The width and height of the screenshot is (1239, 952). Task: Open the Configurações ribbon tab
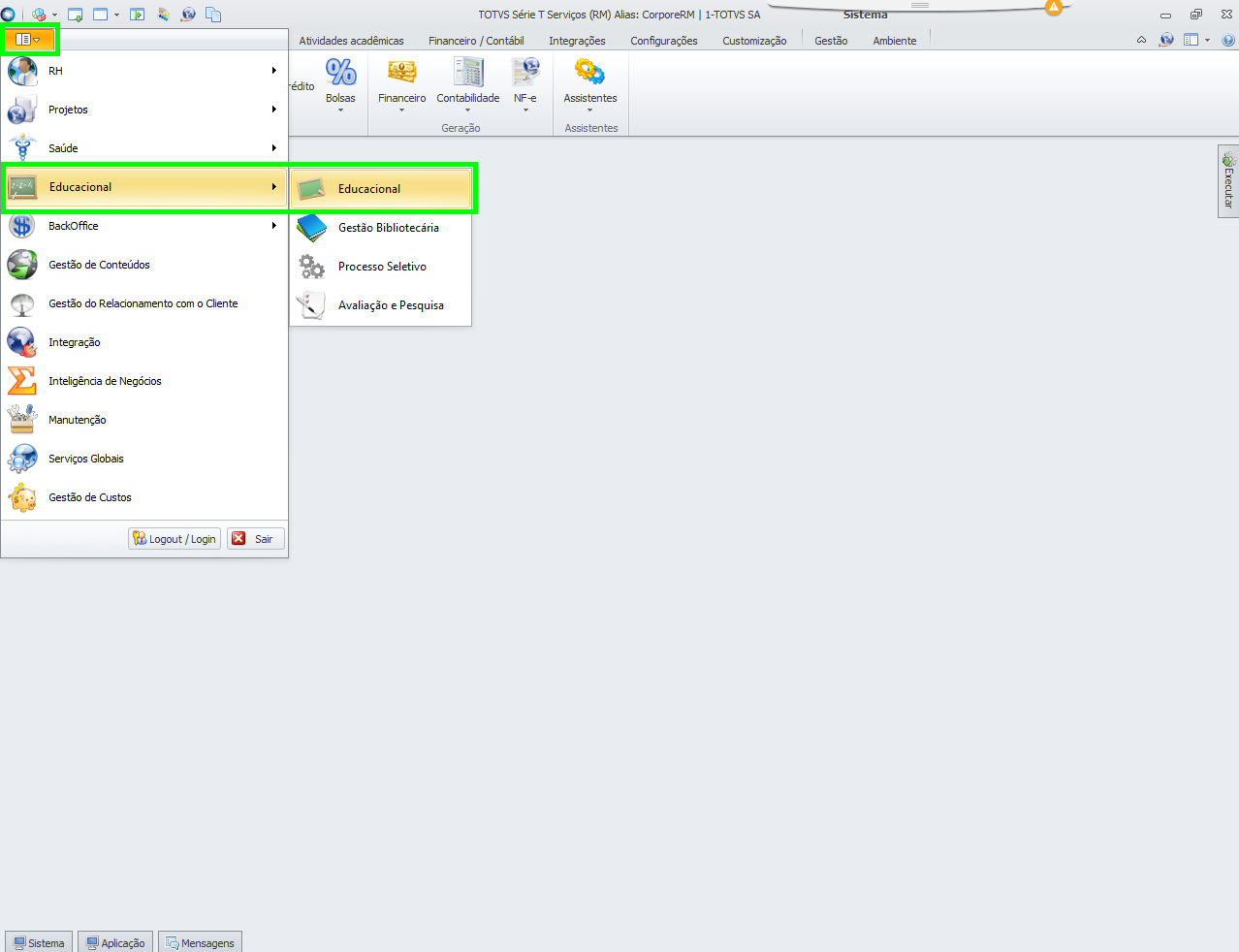664,41
